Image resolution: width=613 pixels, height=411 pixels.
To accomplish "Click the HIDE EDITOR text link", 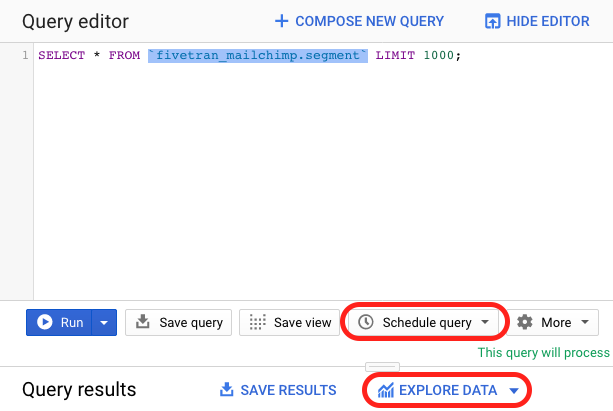I will tap(548, 21).
